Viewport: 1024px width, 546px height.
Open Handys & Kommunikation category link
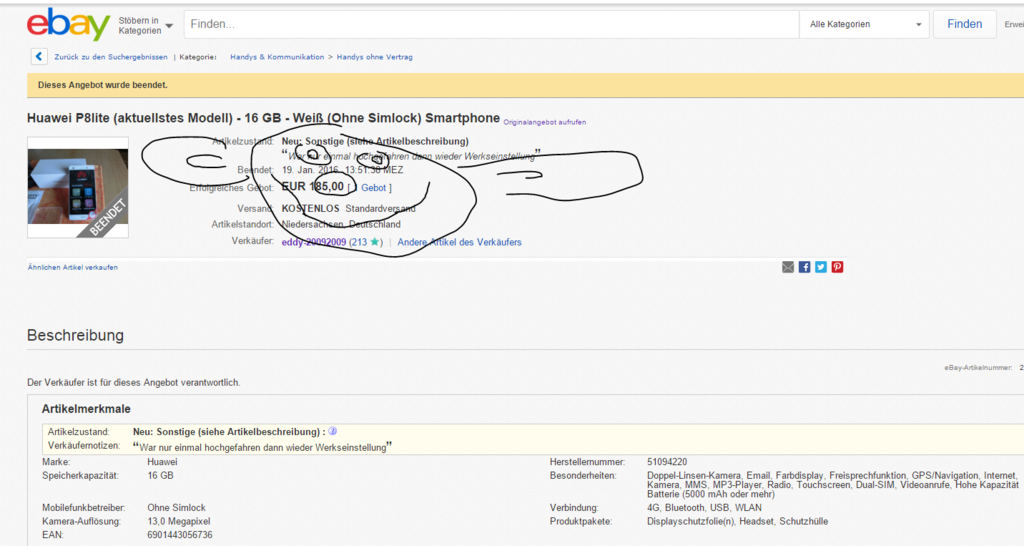point(277,57)
